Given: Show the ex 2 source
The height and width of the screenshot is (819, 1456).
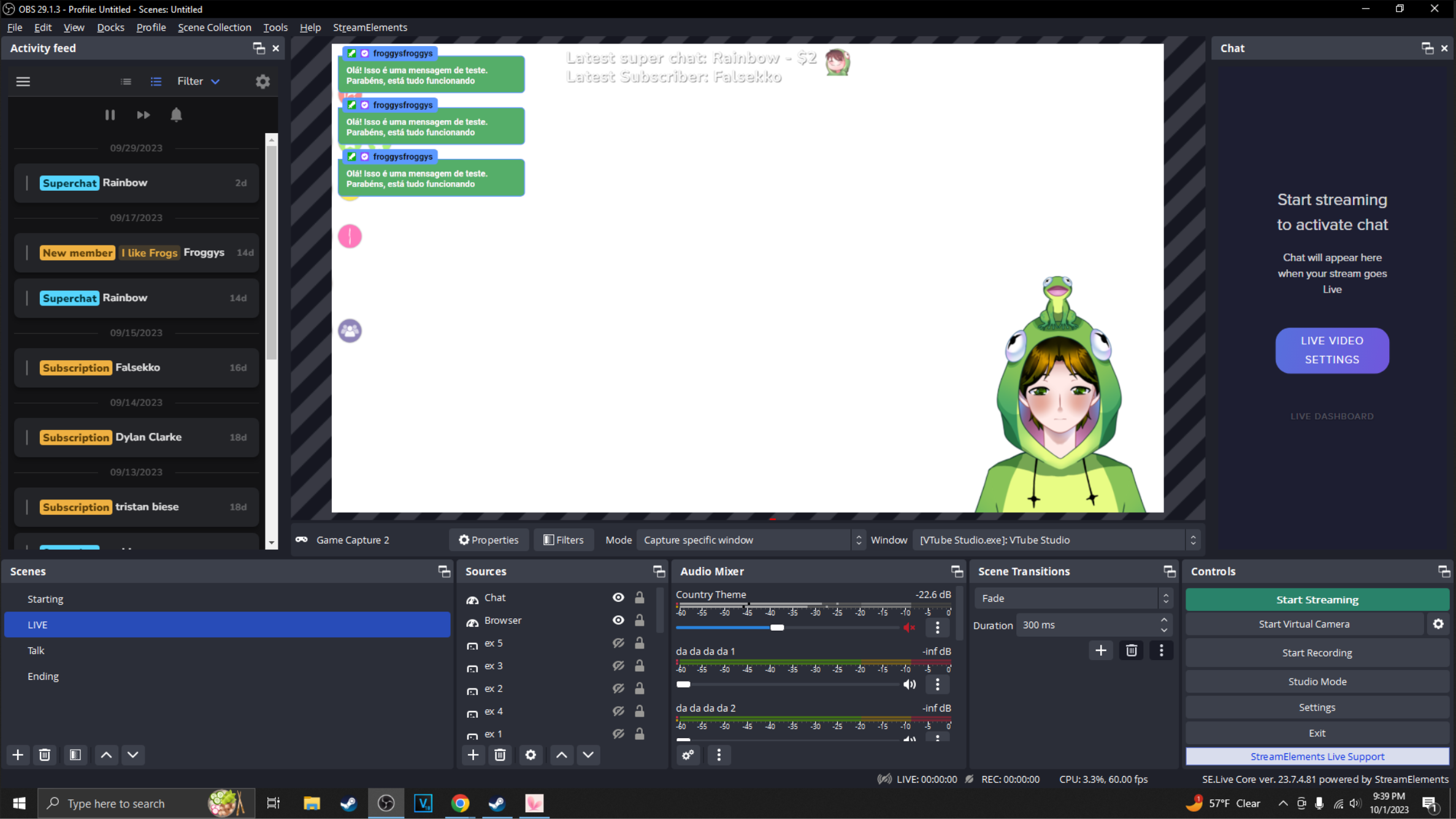Looking at the screenshot, I should (618, 688).
